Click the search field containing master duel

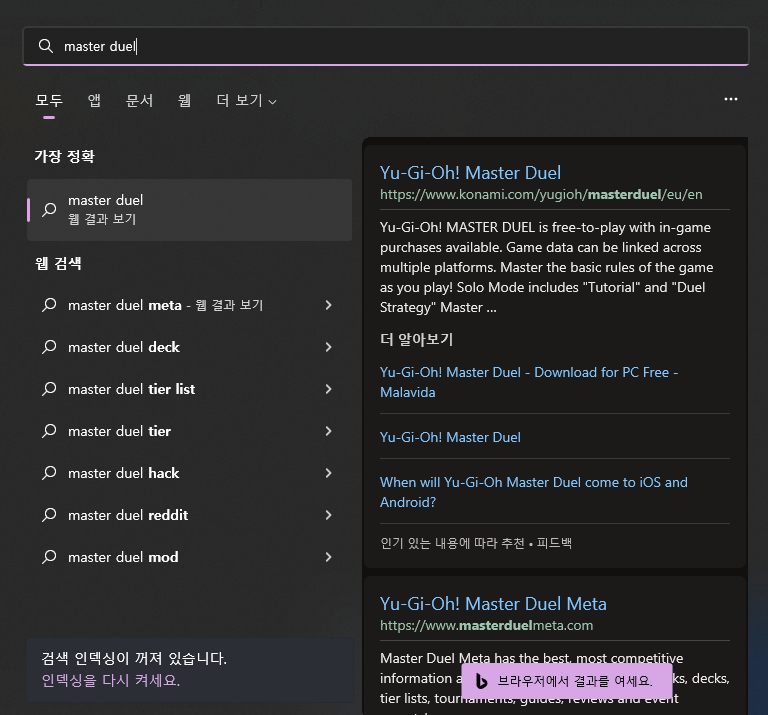coord(385,46)
